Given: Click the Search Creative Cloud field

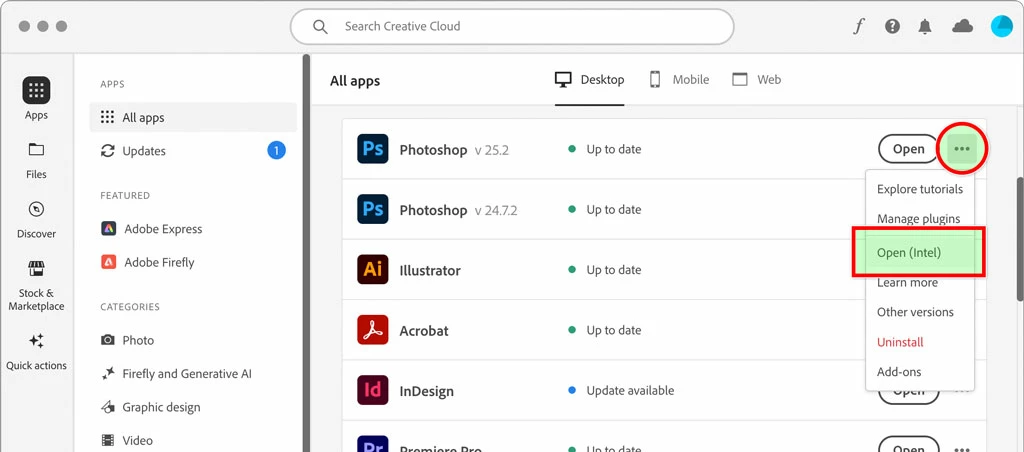Looking at the screenshot, I should (512, 27).
